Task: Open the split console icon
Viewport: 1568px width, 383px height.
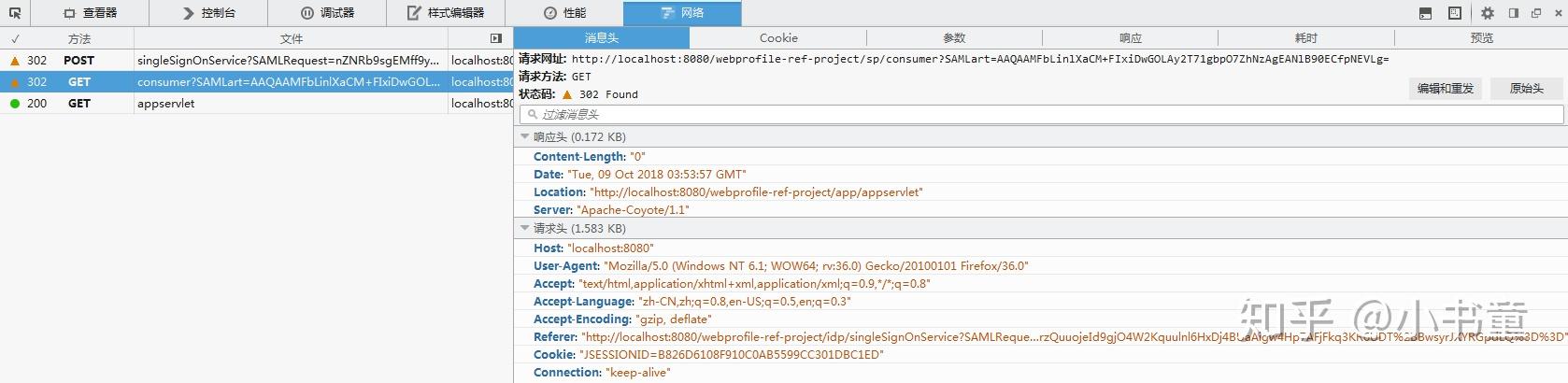Action: click(1425, 13)
